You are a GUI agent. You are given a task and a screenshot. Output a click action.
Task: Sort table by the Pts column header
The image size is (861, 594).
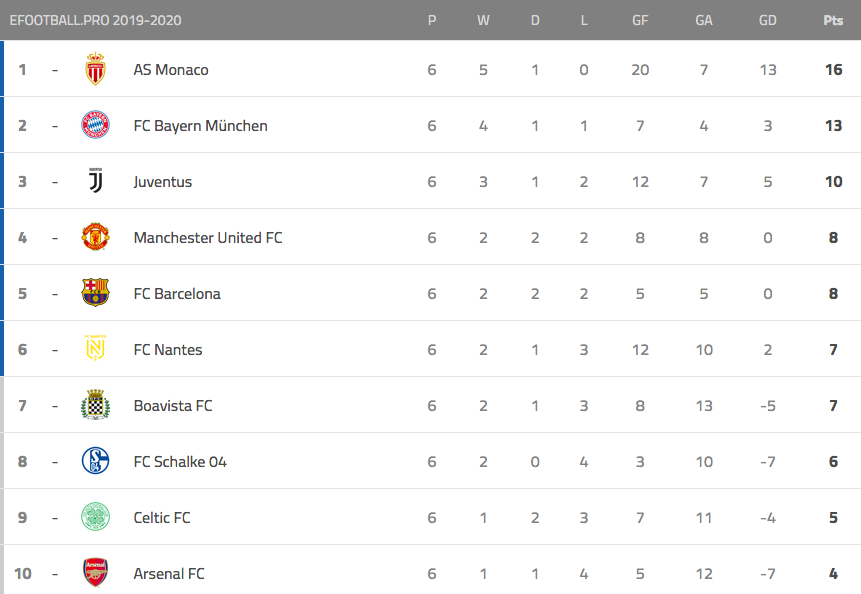click(x=833, y=20)
